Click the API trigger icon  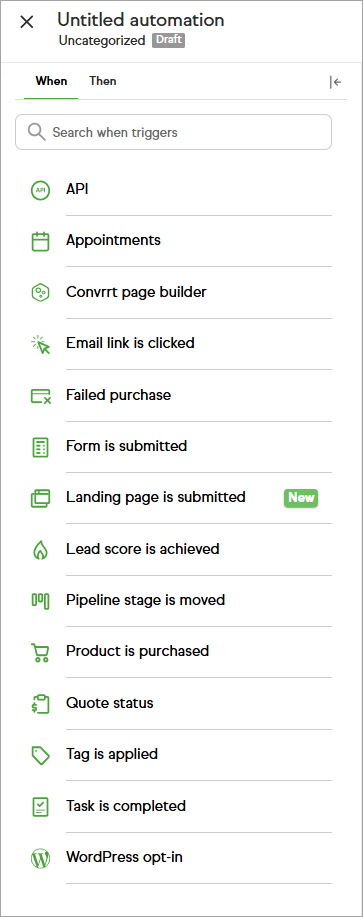point(40,190)
